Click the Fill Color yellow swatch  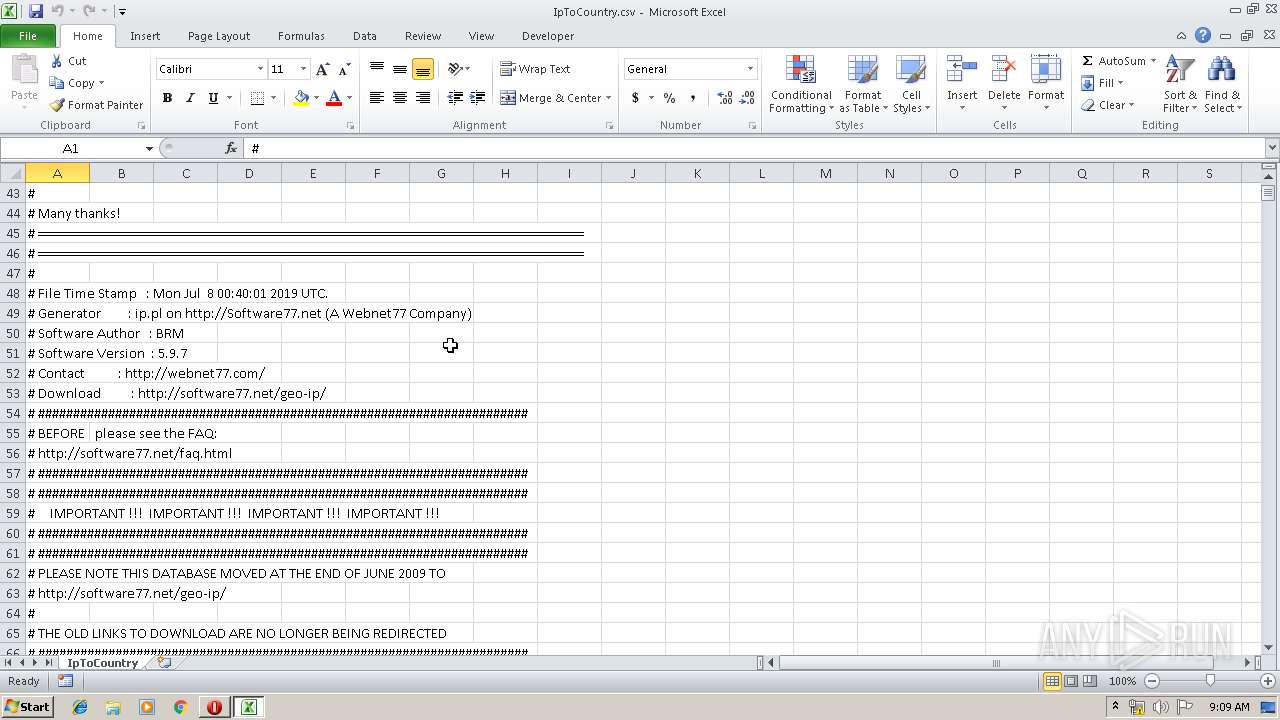pos(301,98)
